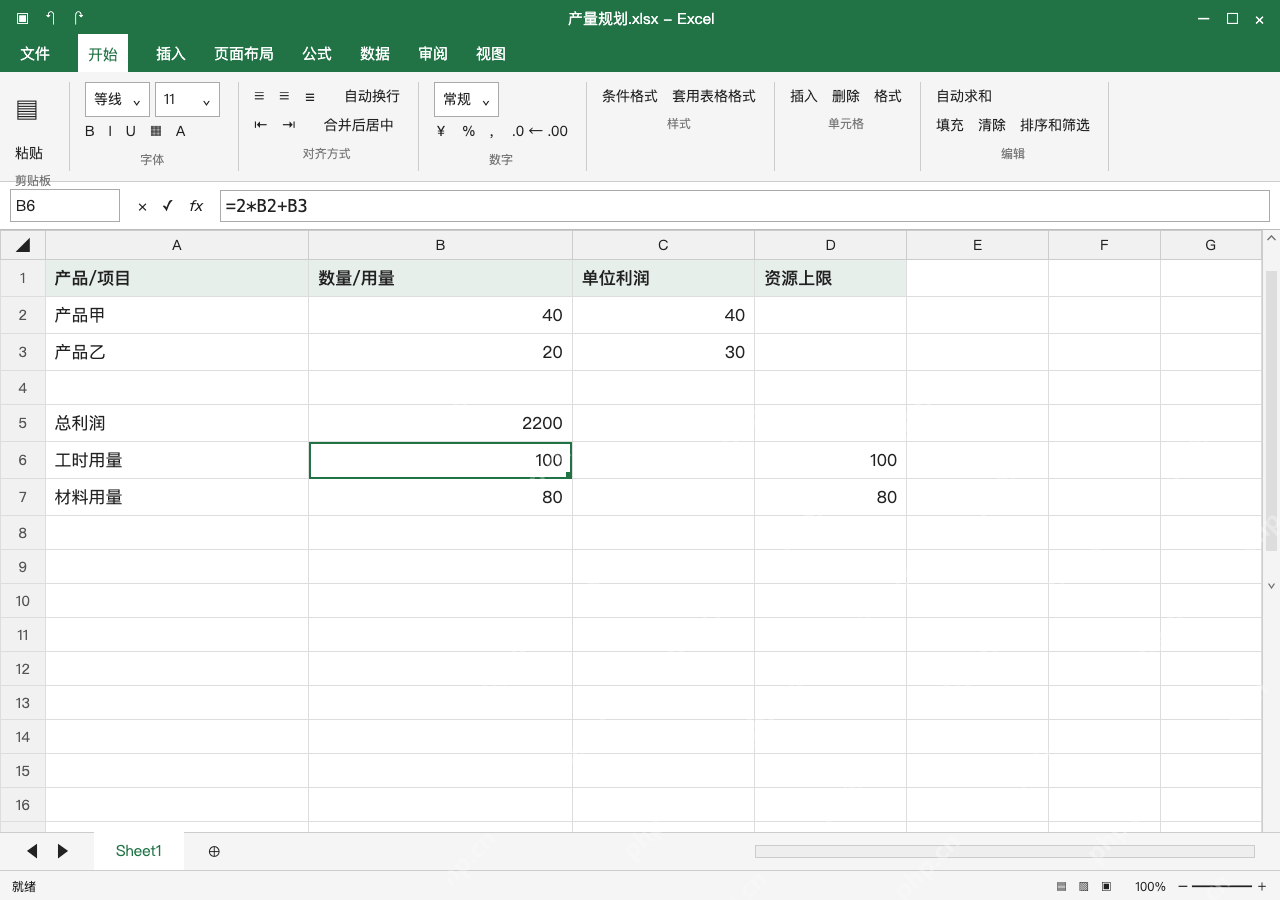
Task: Click 合并后居中 button
Action: tap(359, 125)
